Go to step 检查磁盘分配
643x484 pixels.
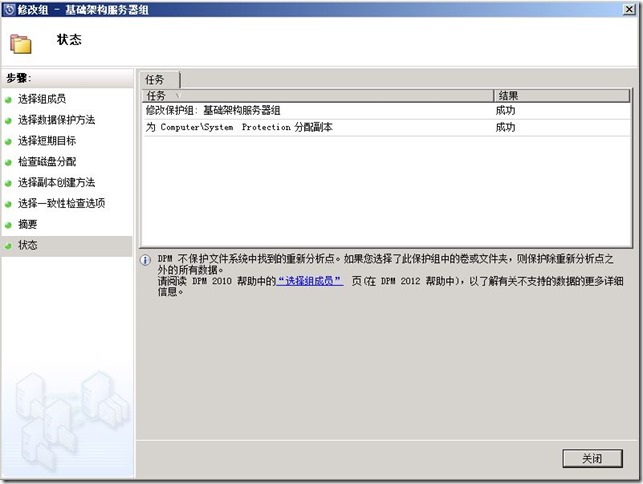47,162
